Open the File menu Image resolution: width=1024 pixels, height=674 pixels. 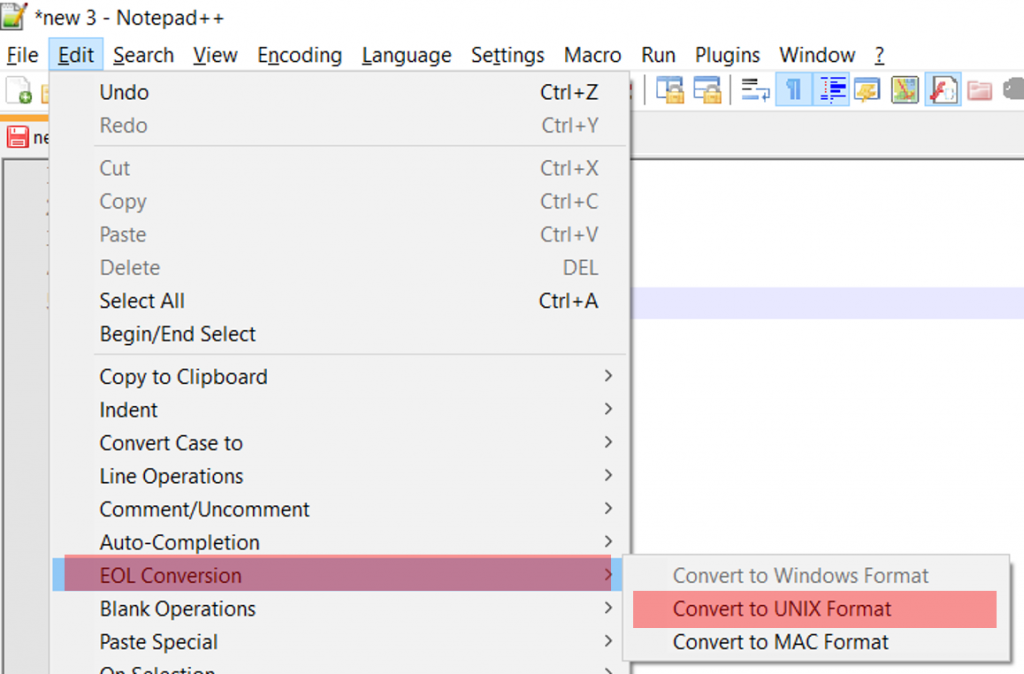click(x=22, y=55)
